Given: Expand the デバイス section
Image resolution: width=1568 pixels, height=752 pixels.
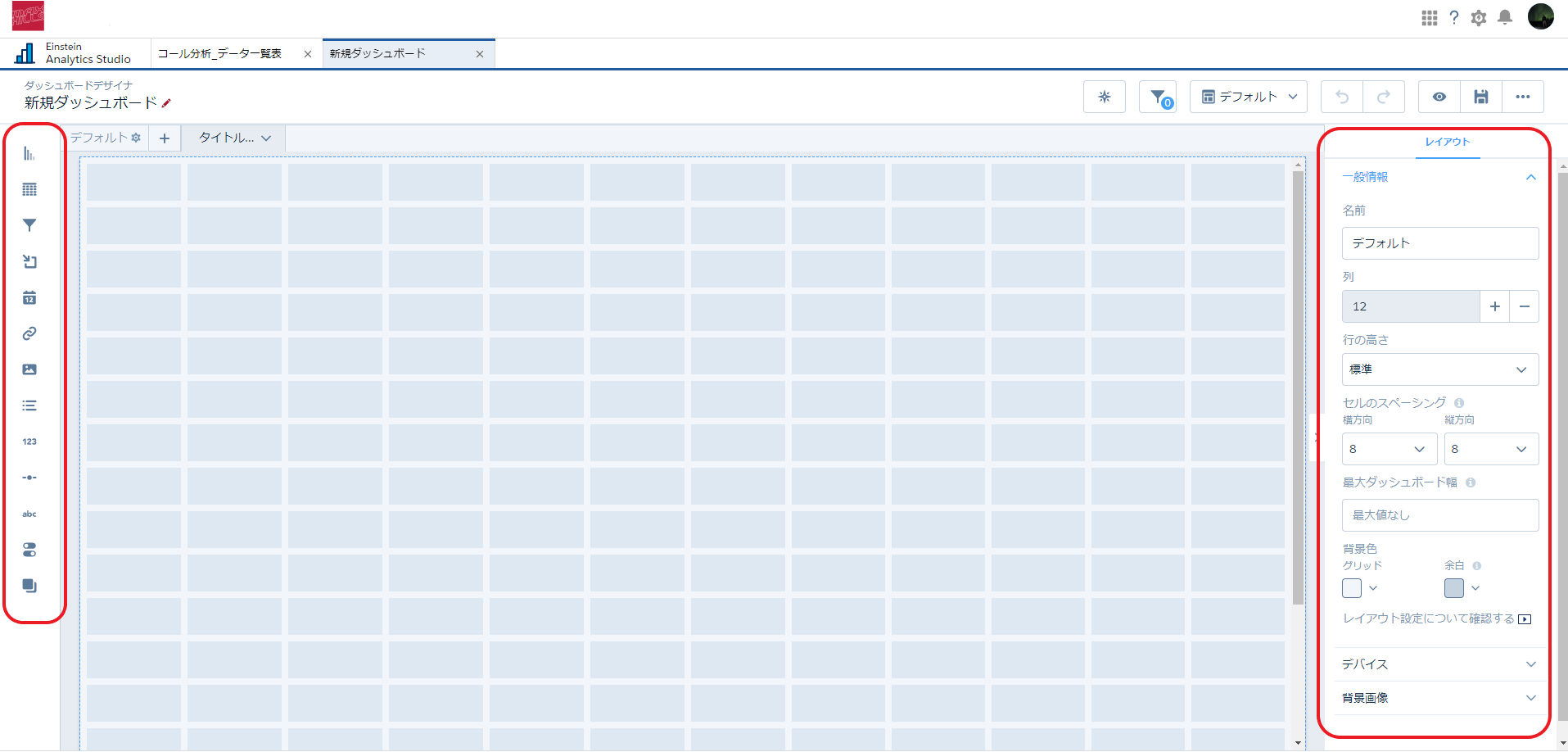Looking at the screenshot, I should pyautogui.click(x=1439, y=664).
